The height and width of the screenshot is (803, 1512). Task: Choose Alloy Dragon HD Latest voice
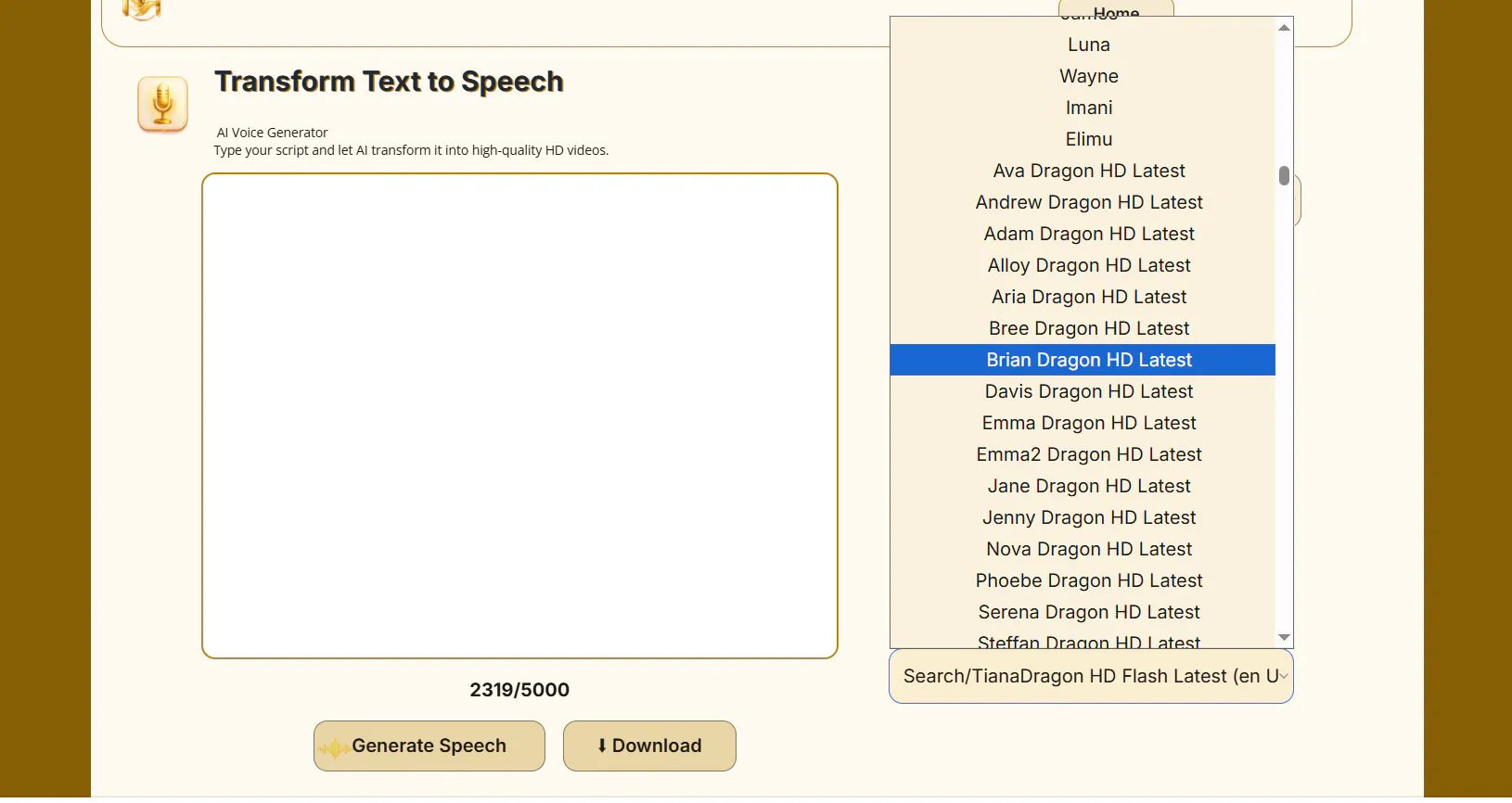tap(1083, 265)
